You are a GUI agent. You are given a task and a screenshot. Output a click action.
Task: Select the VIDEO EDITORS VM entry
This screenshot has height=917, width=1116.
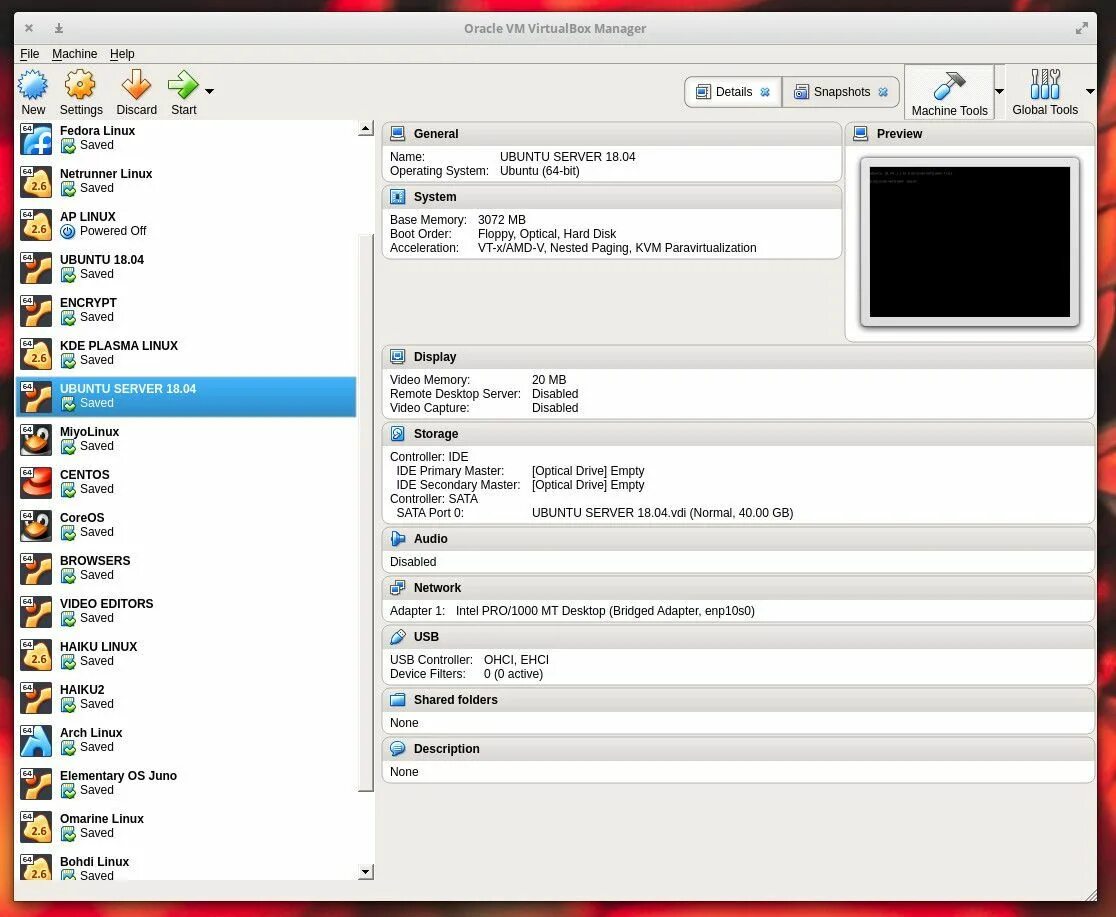click(x=186, y=611)
